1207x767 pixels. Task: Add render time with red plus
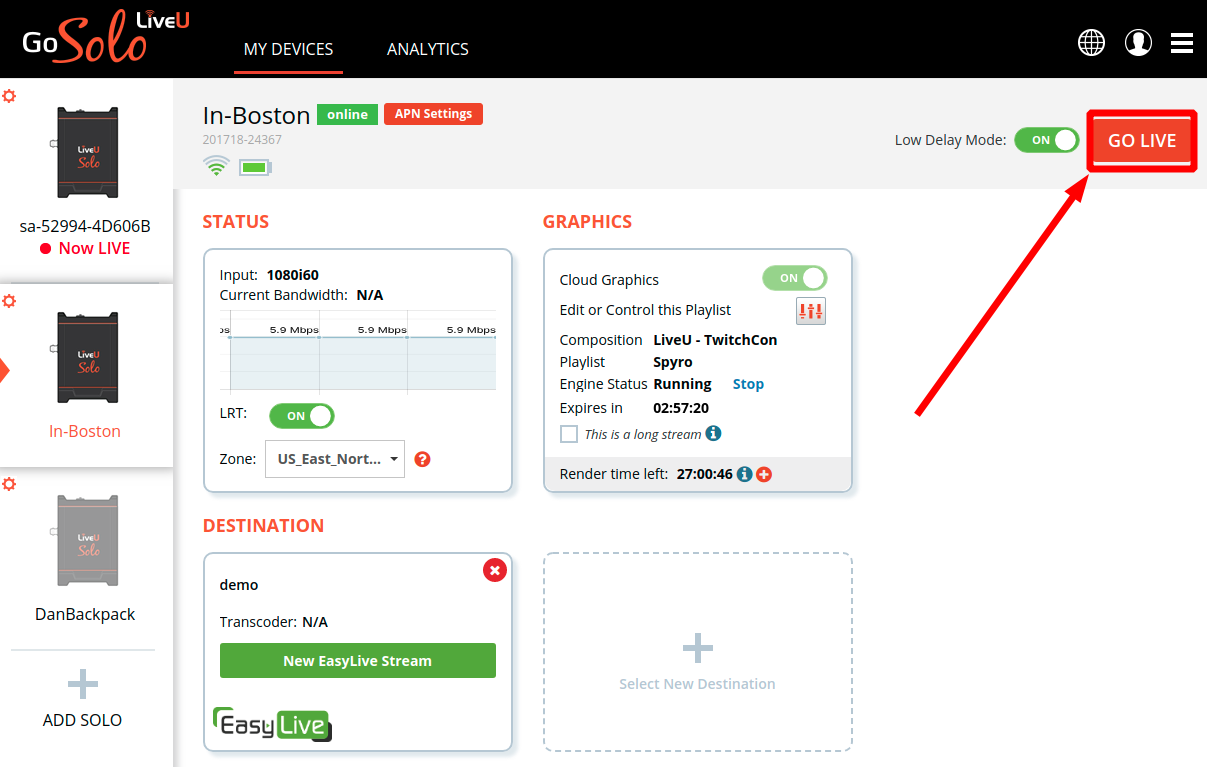pos(764,474)
